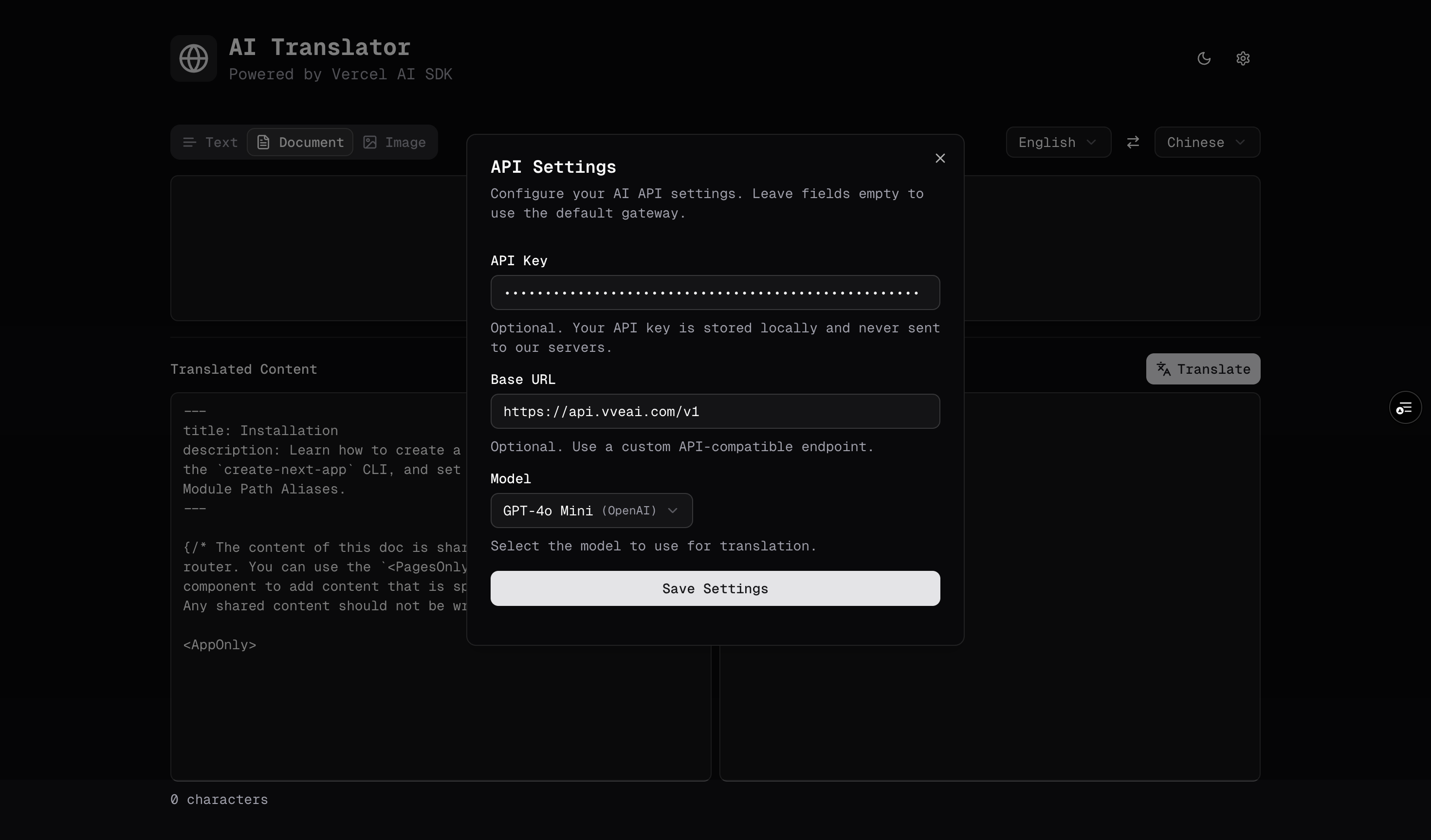Switch to the Image tab

[x=395, y=142]
